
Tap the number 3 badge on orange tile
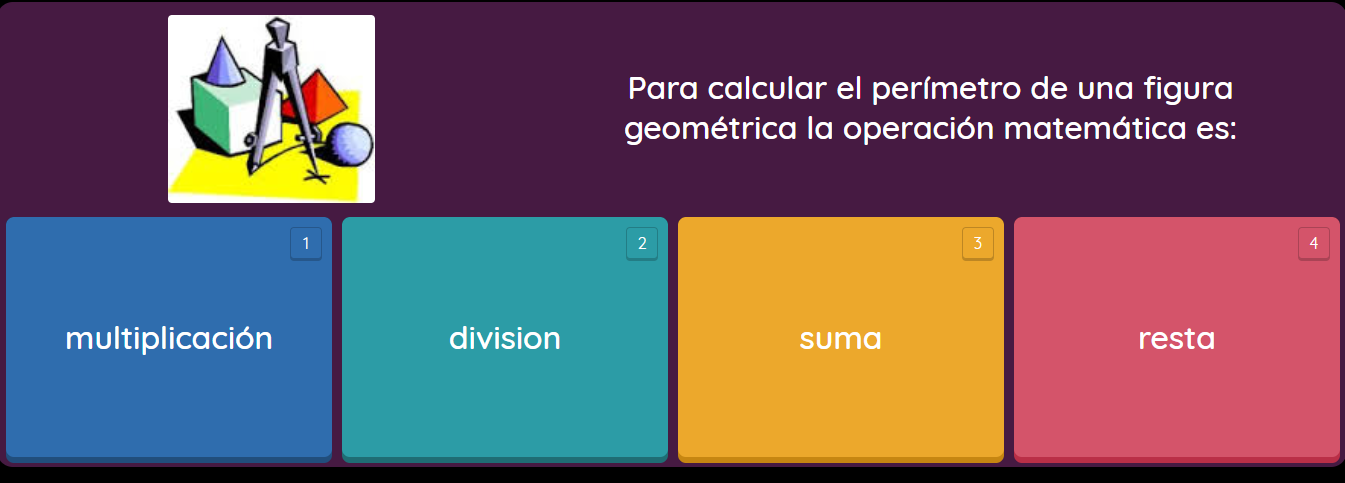pos(978,243)
